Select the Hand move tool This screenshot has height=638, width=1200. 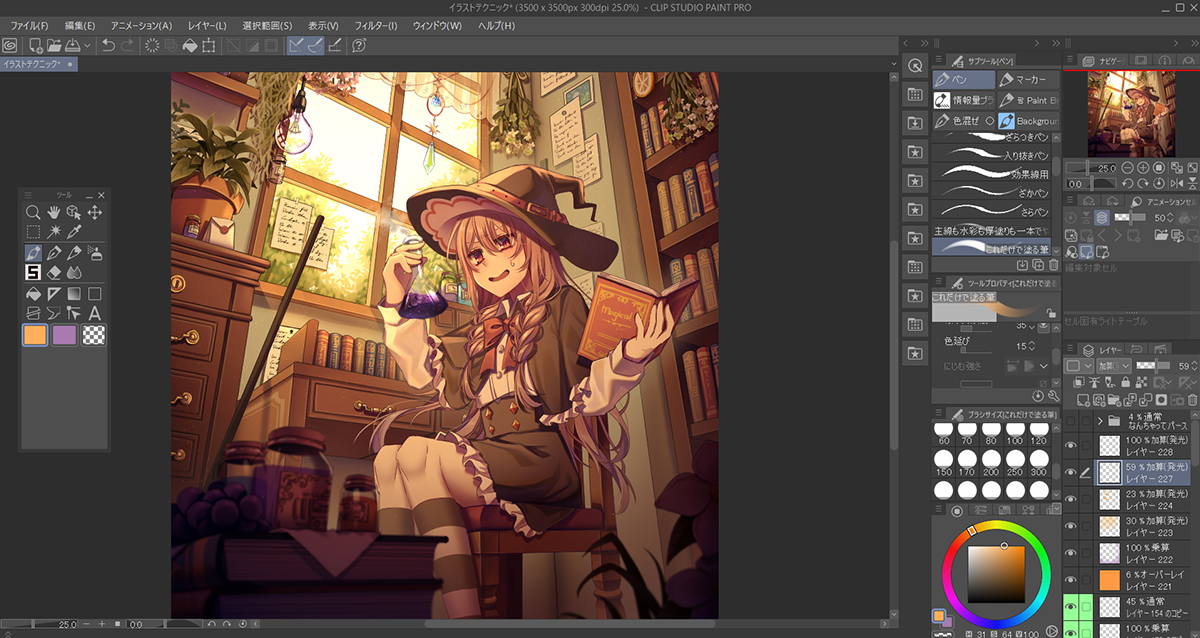point(54,212)
